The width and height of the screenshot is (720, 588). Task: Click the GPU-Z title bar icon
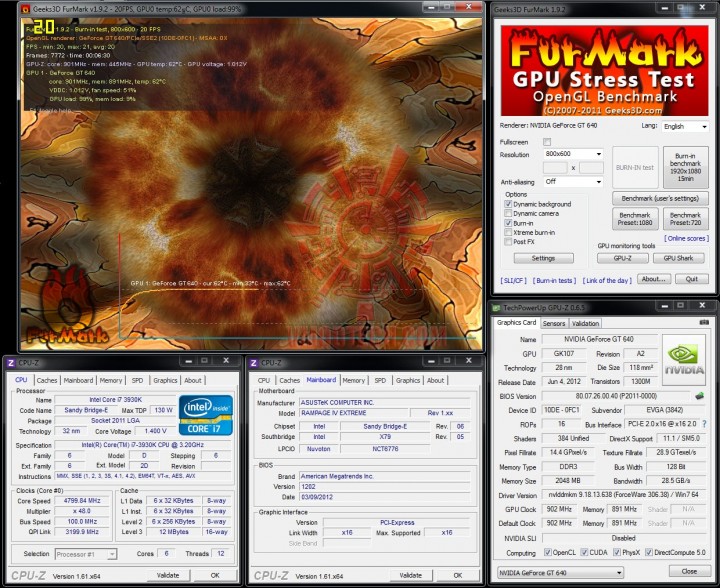(496, 308)
